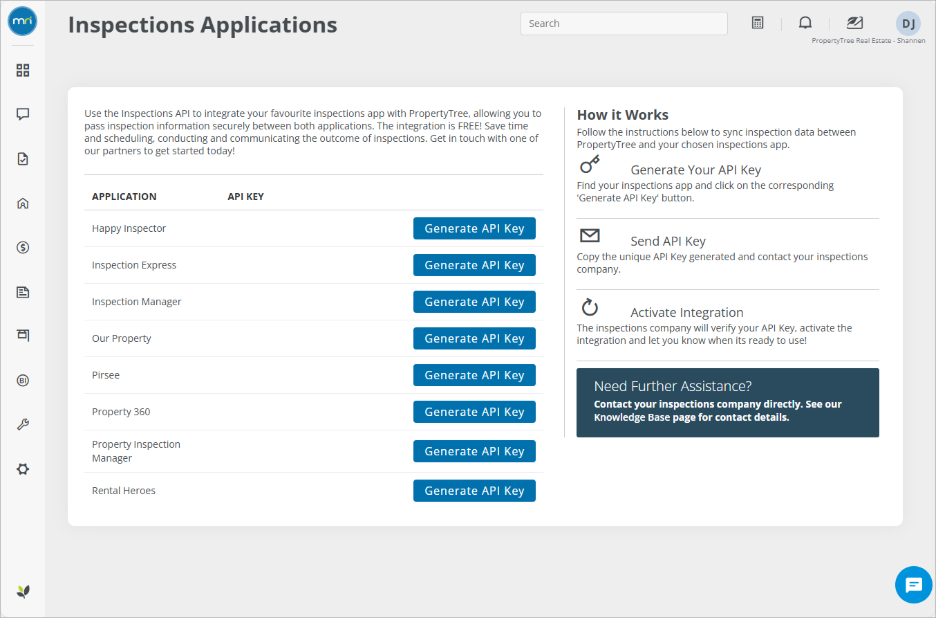Open the dashboard grid icon in sidebar
The width and height of the screenshot is (936, 618).
tap(23, 70)
